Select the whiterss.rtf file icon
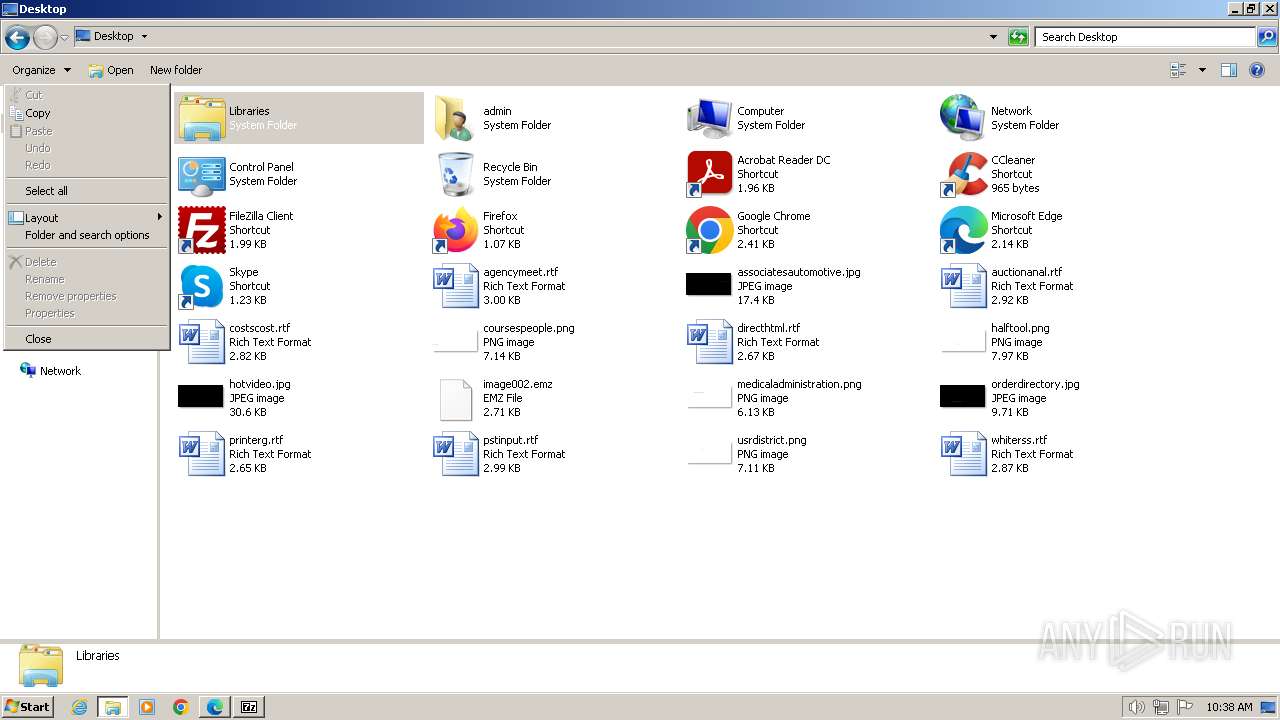The image size is (1280, 720). click(964, 454)
